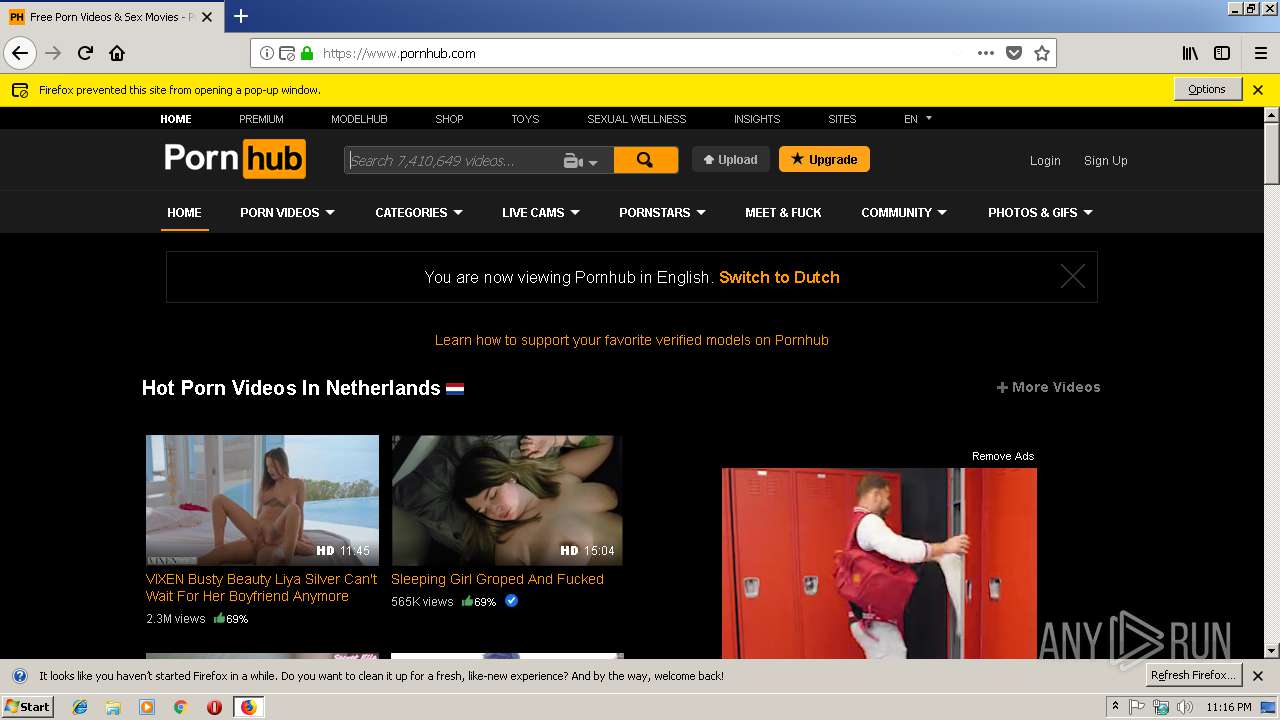Click the pop-up blocked icon in yellow bar
Image resolution: width=1280 pixels, height=720 pixels.
(x=20, y=90)
